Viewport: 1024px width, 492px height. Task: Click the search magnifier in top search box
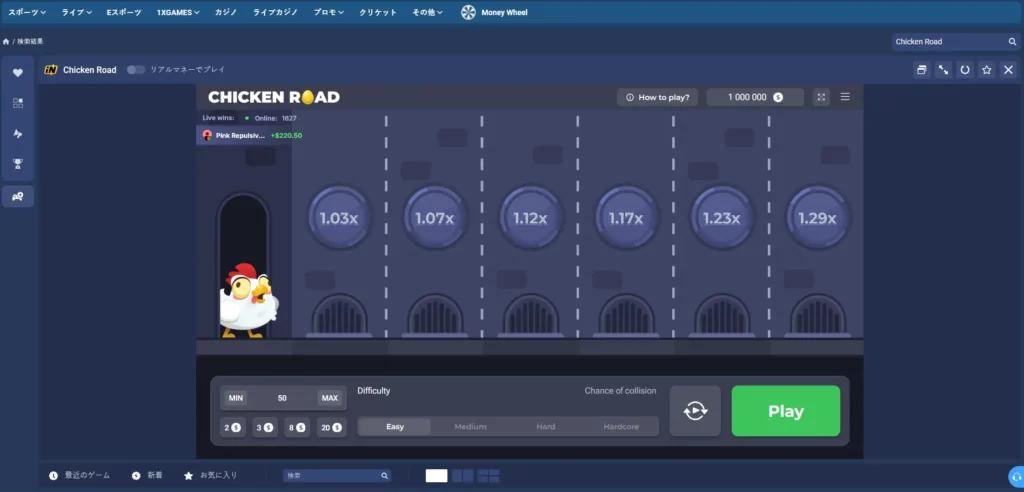point(1012,42)
